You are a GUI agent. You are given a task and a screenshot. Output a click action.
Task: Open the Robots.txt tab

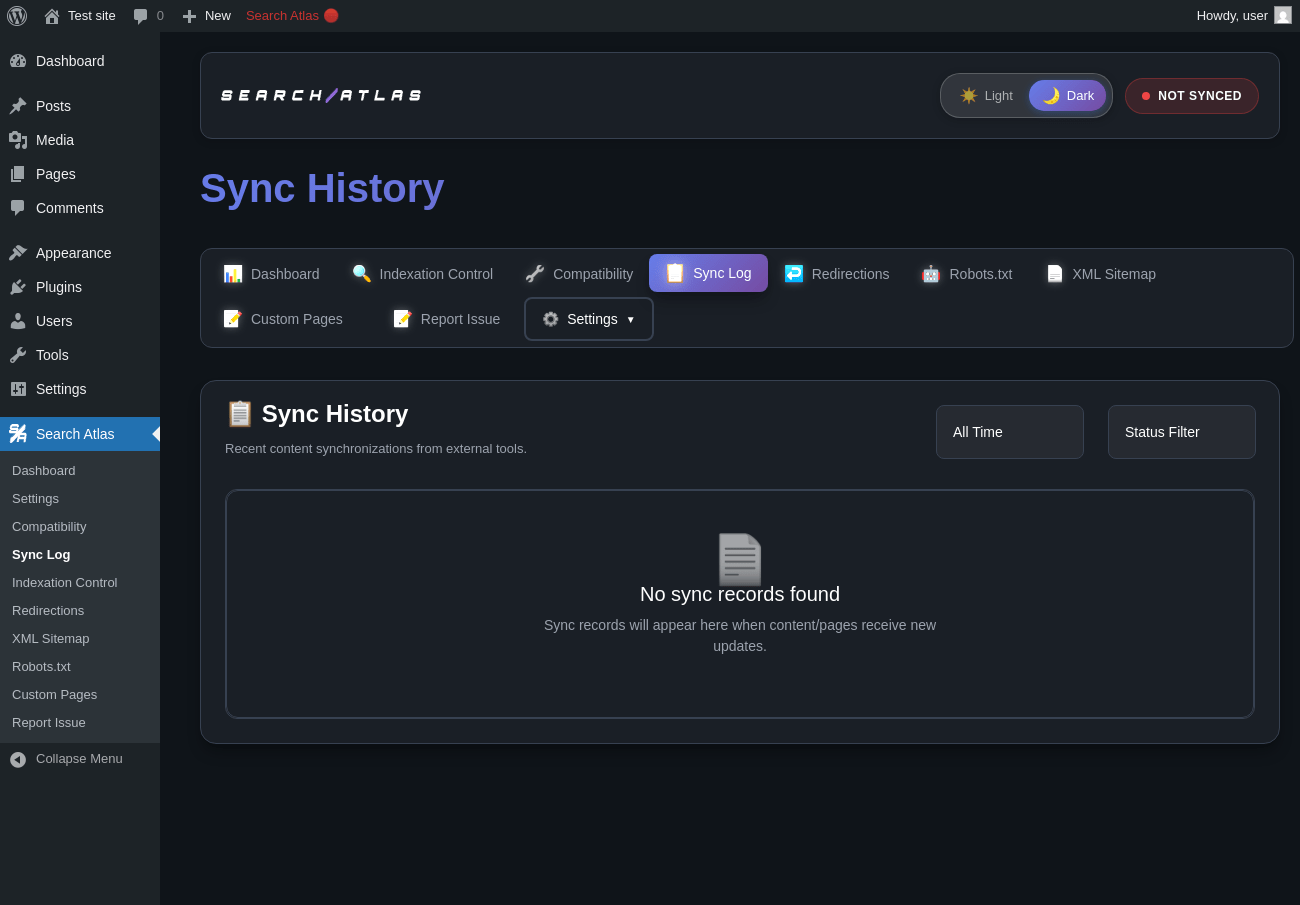click(967, 273)
